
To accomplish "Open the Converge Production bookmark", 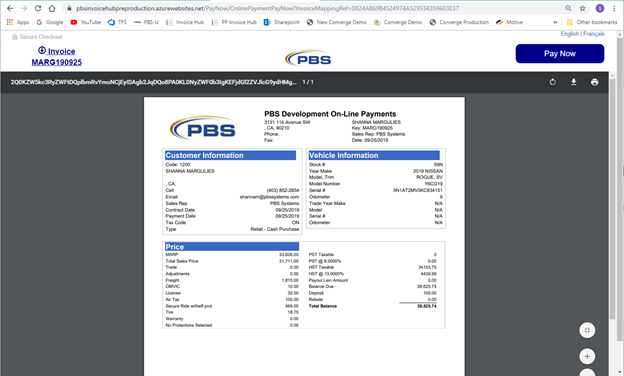I will 459,22.
